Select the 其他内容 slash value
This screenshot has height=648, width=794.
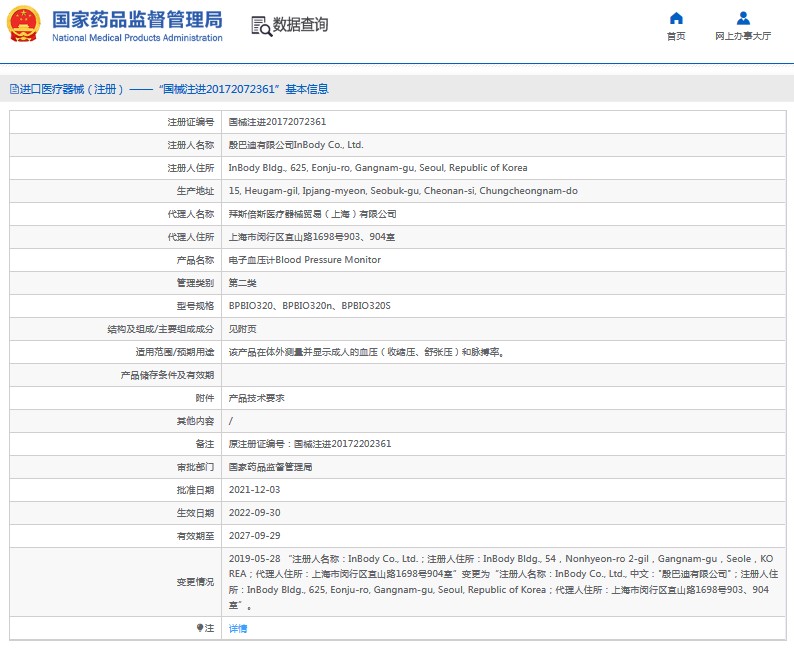tap(231, 421)
